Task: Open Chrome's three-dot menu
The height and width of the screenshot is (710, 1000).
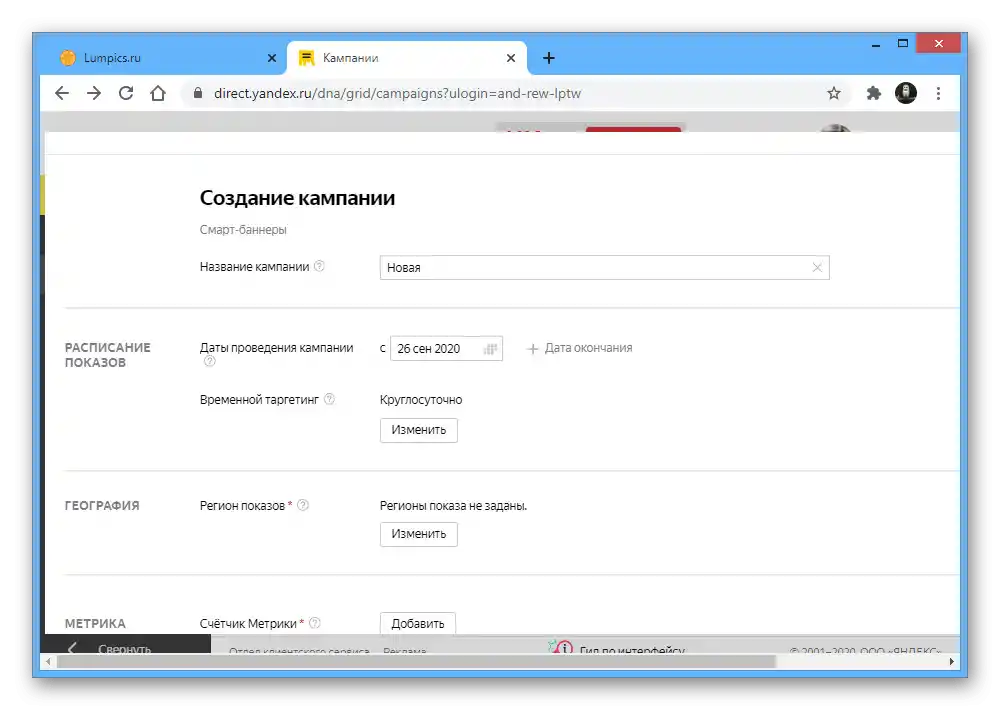Action: (938, 93)
